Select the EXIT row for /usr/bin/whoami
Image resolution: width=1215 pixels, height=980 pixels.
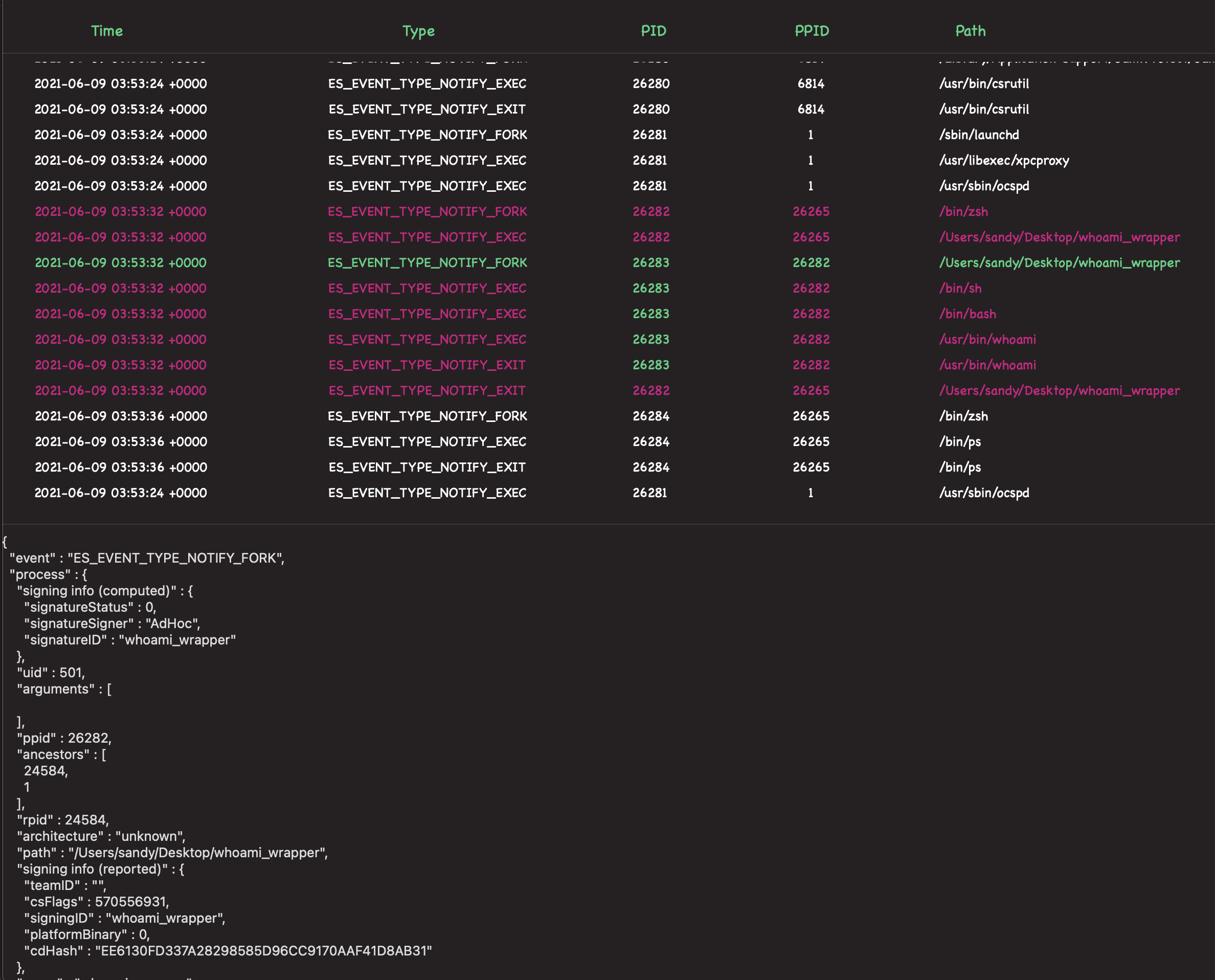pyautogui.click(x=427, y=365)
